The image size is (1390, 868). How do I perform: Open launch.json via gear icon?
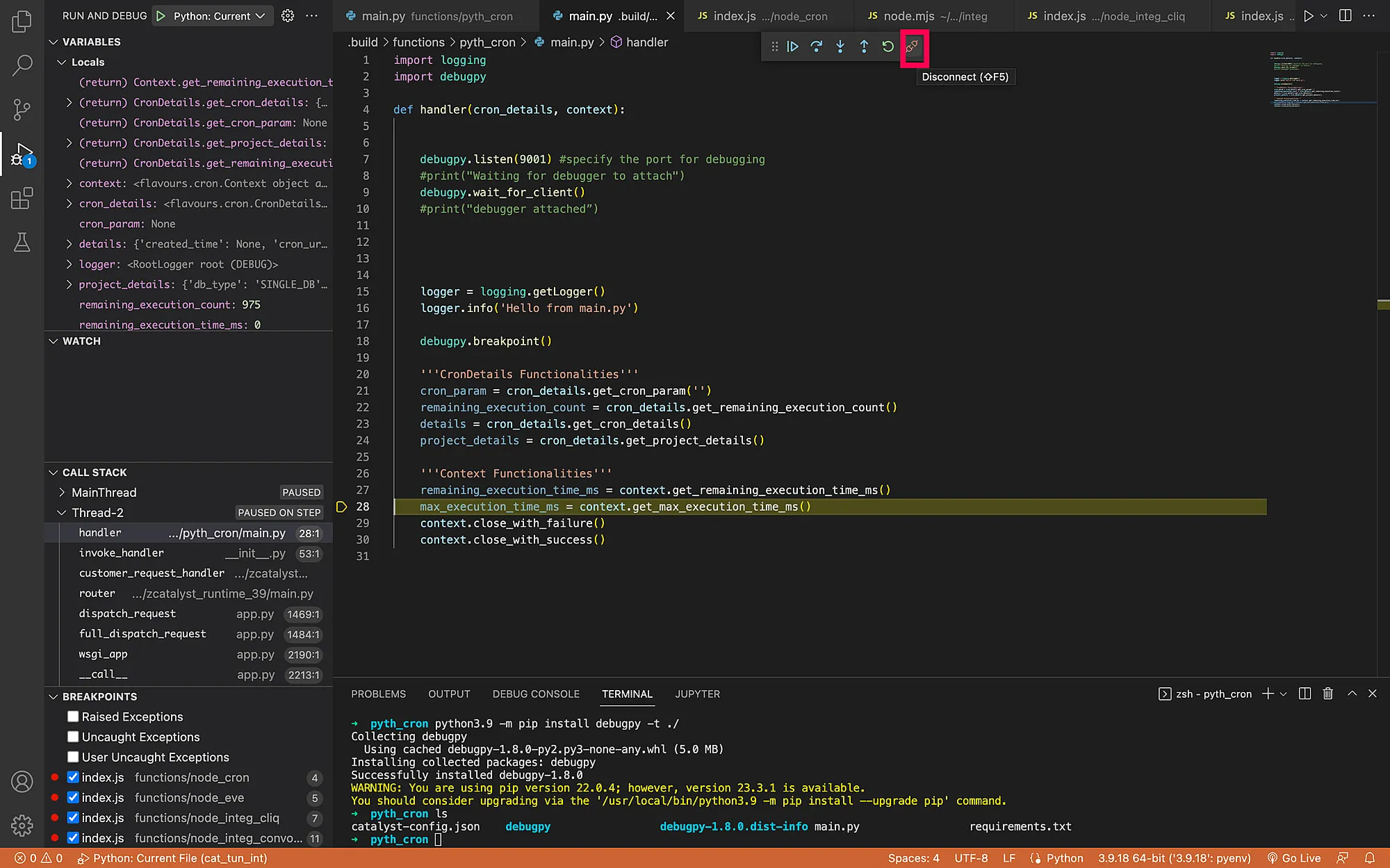tap(288, 15)
